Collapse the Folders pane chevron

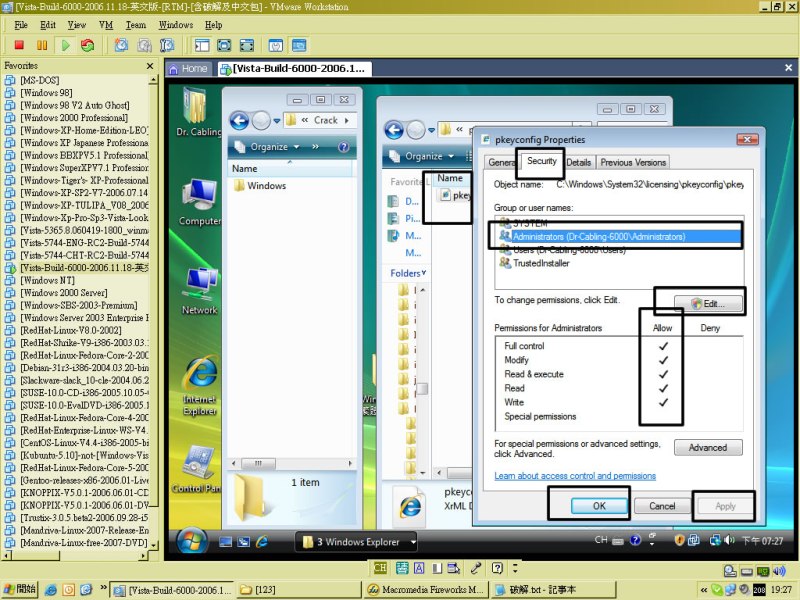[x=423, y=273]
